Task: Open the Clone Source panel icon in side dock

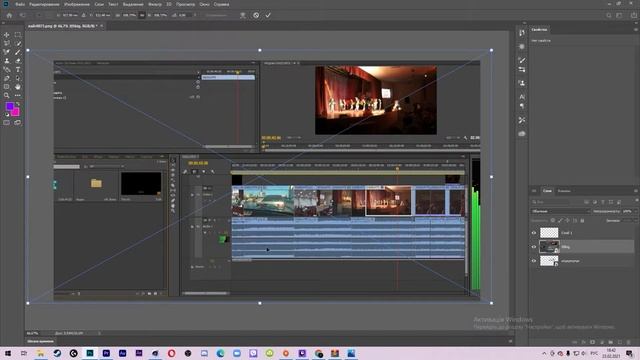Action: tap(522, 83)
